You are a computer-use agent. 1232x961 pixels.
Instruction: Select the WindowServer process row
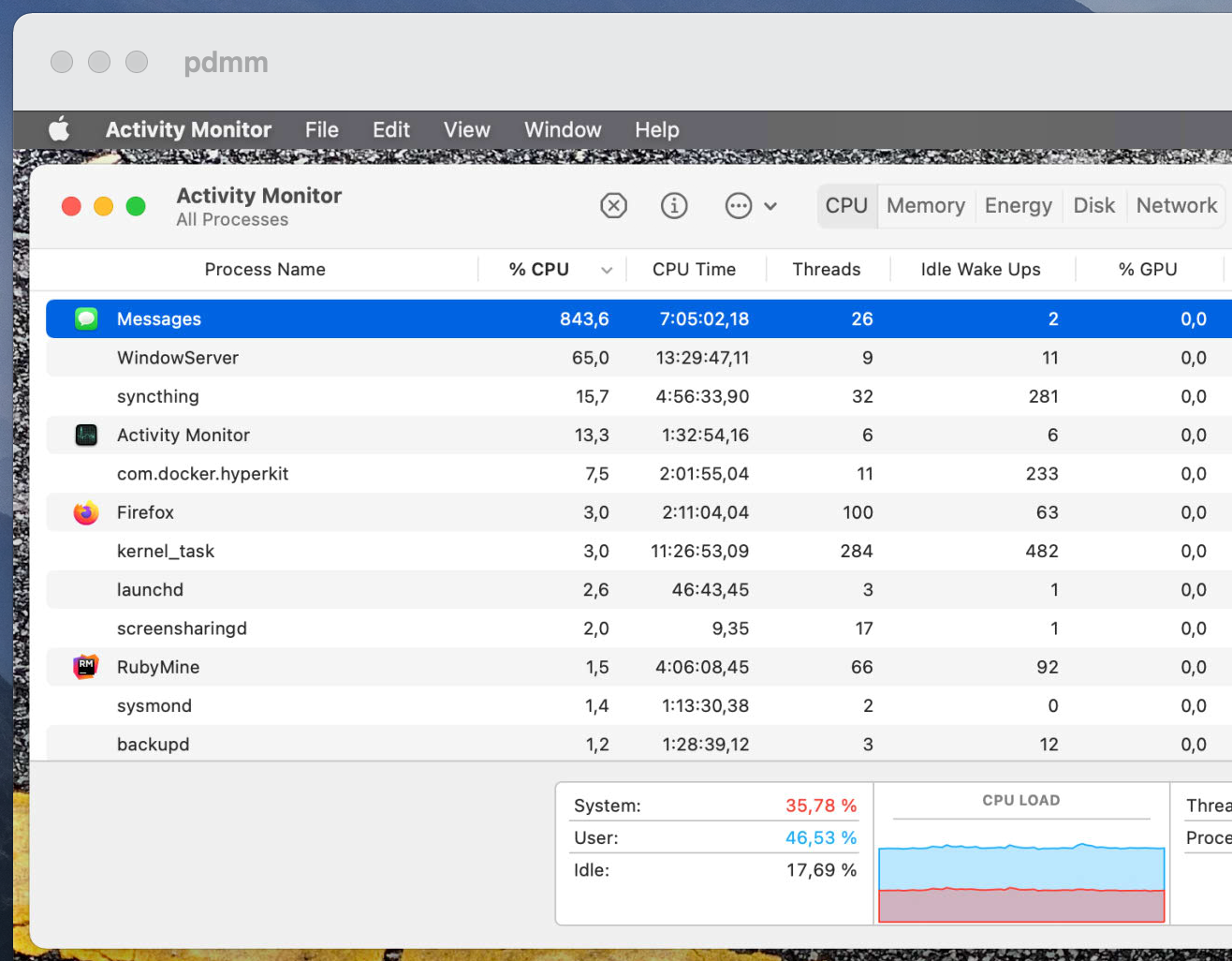click(374, 358)
